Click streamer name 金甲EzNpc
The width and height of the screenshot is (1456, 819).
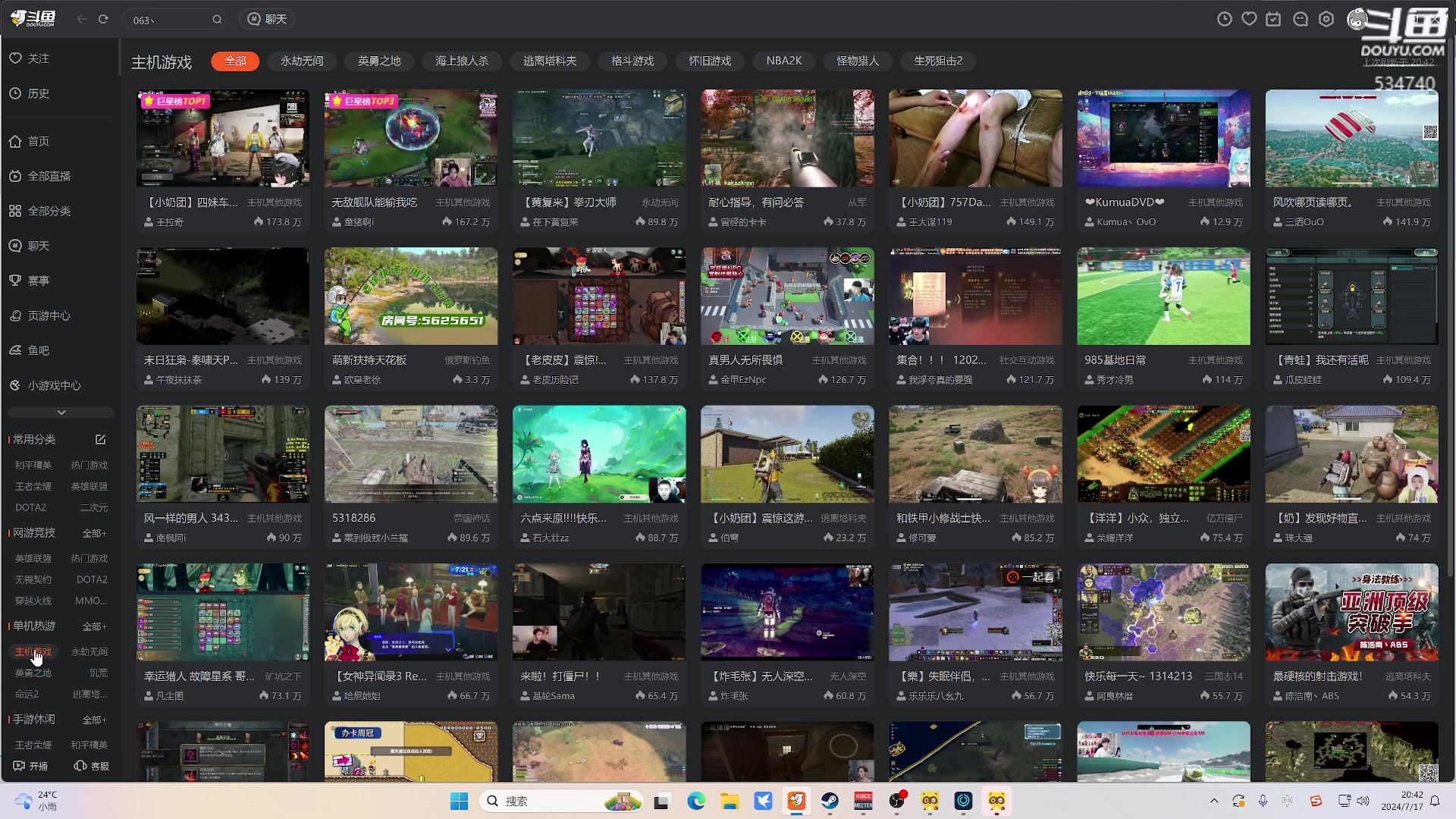point(742,380)
